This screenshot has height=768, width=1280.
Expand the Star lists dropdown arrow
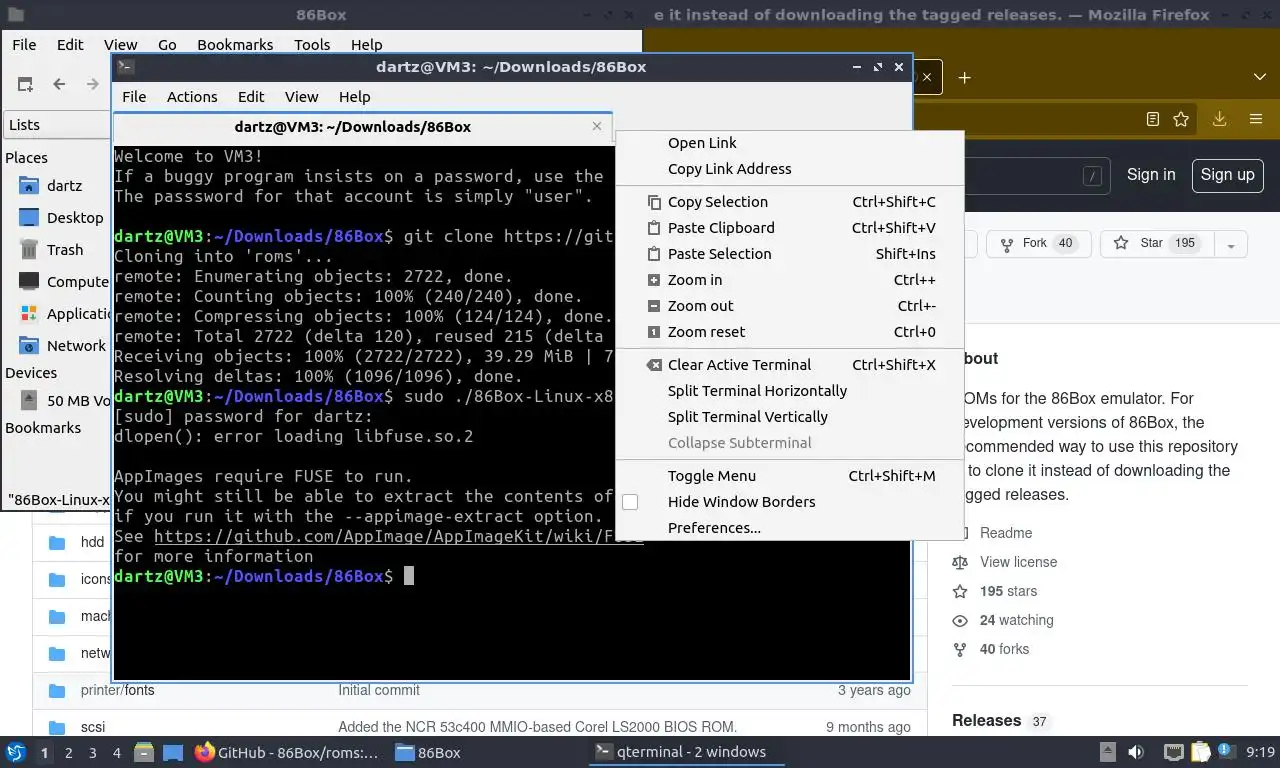[1230, 243]
